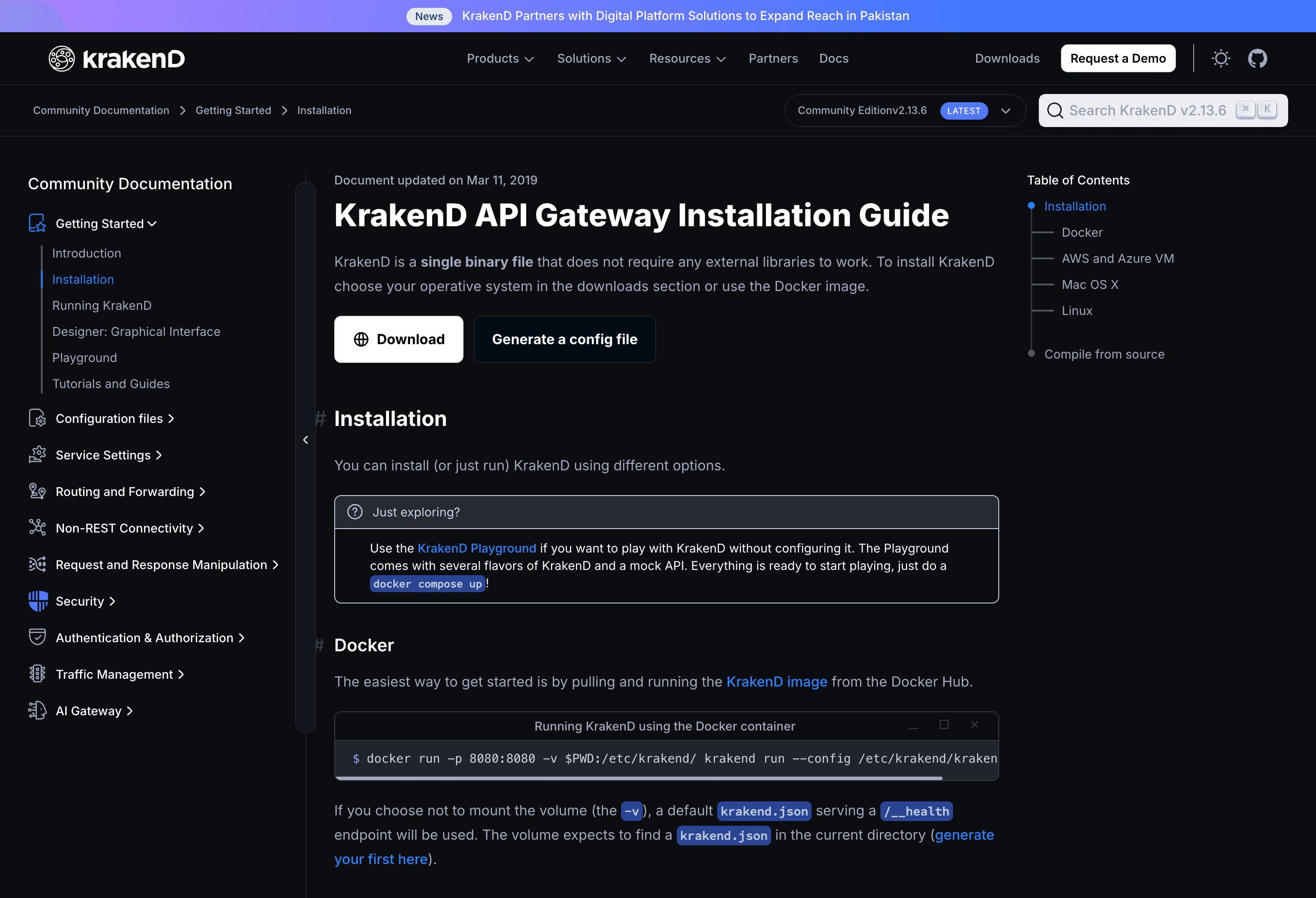Collapse the Getting Started section

pos(106,224)
